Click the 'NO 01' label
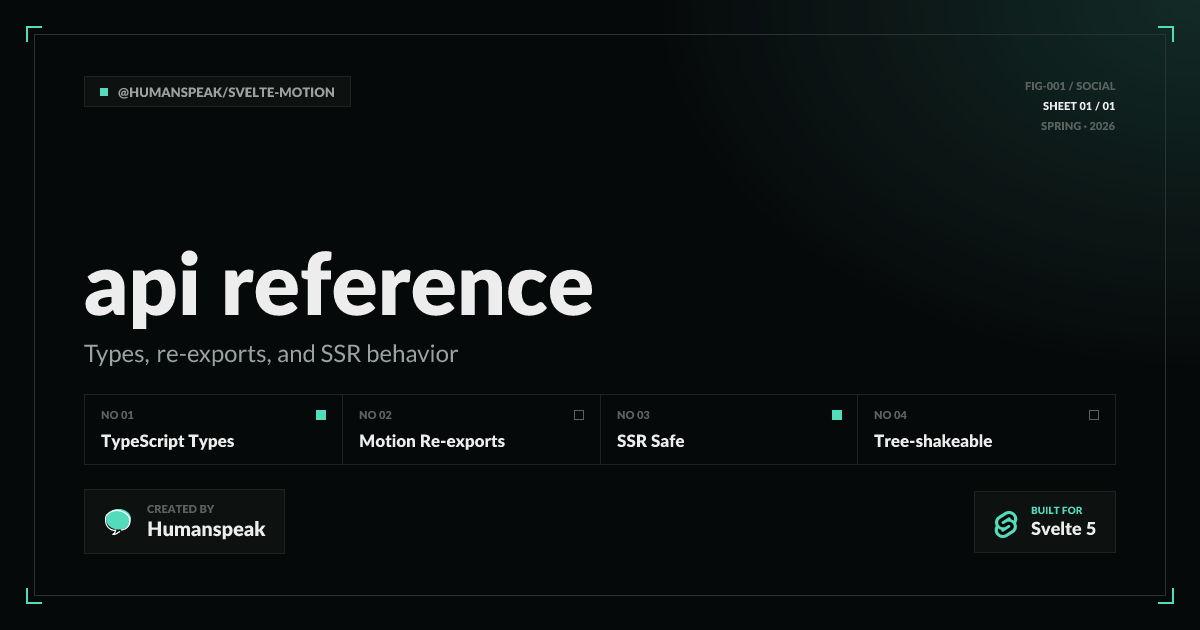Image resolution: width=1200 pixels, height=630 pixels. tap(117, 415)
